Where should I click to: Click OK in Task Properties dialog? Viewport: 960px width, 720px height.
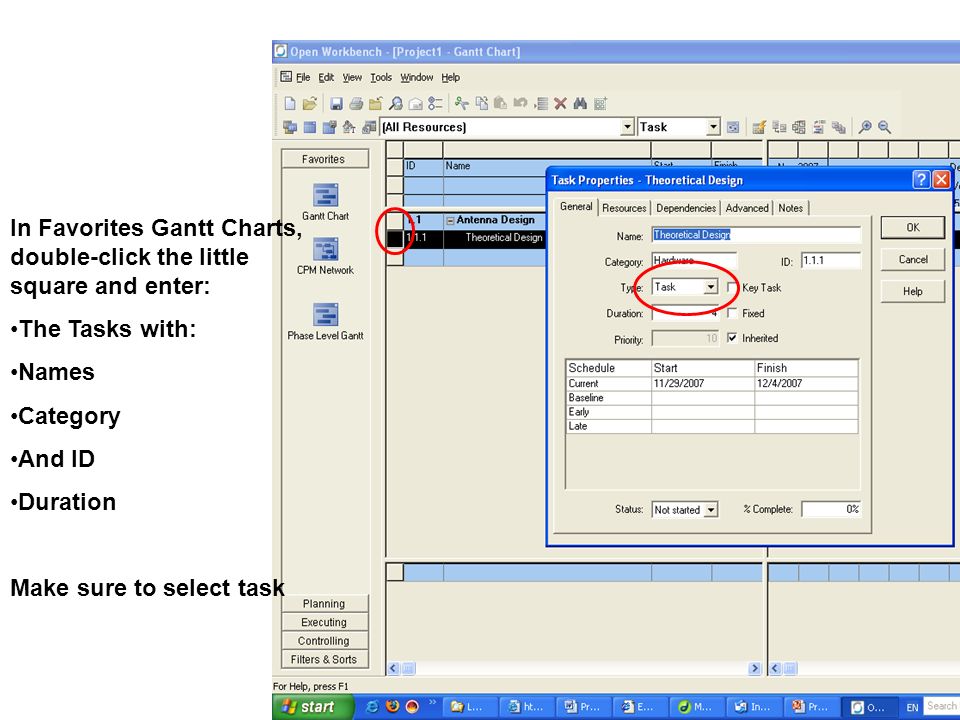(x=912, y=227)
